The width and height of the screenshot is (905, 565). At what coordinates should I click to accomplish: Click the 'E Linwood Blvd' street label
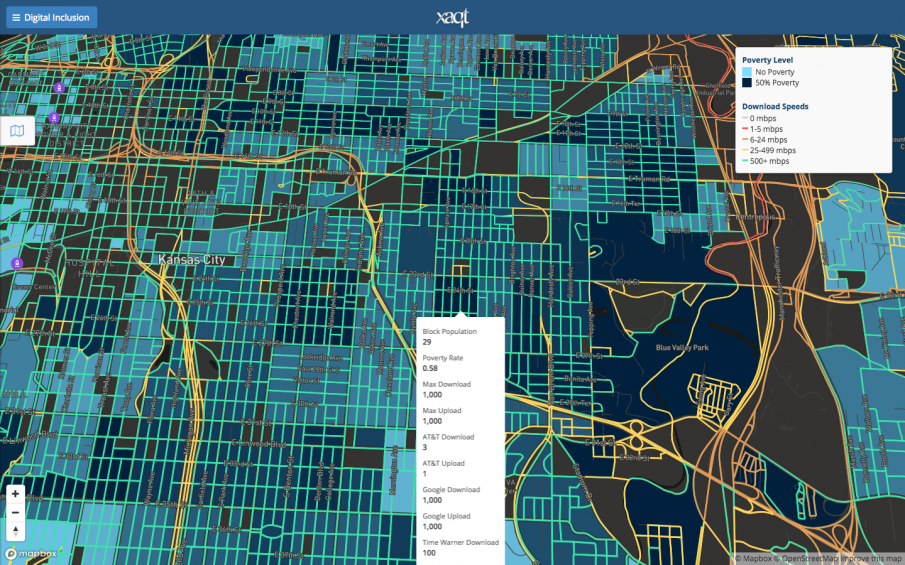click(x=259, y=444)
